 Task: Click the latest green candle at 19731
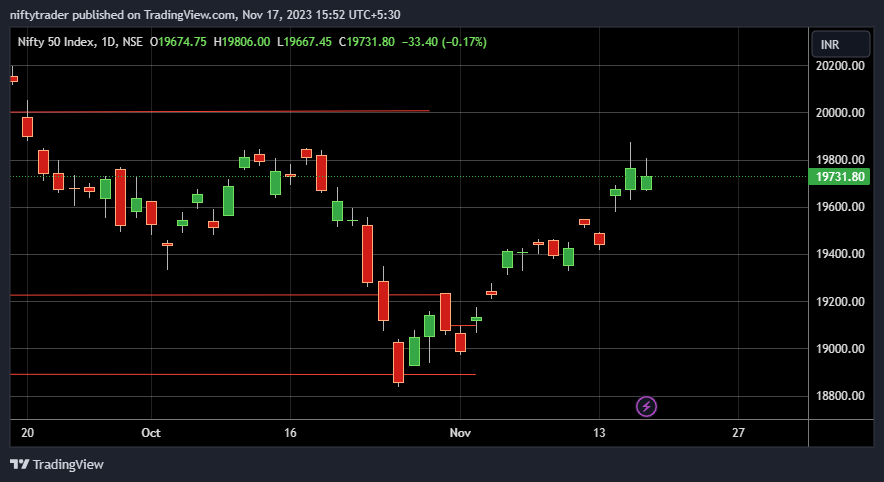(x=646, y=183)
